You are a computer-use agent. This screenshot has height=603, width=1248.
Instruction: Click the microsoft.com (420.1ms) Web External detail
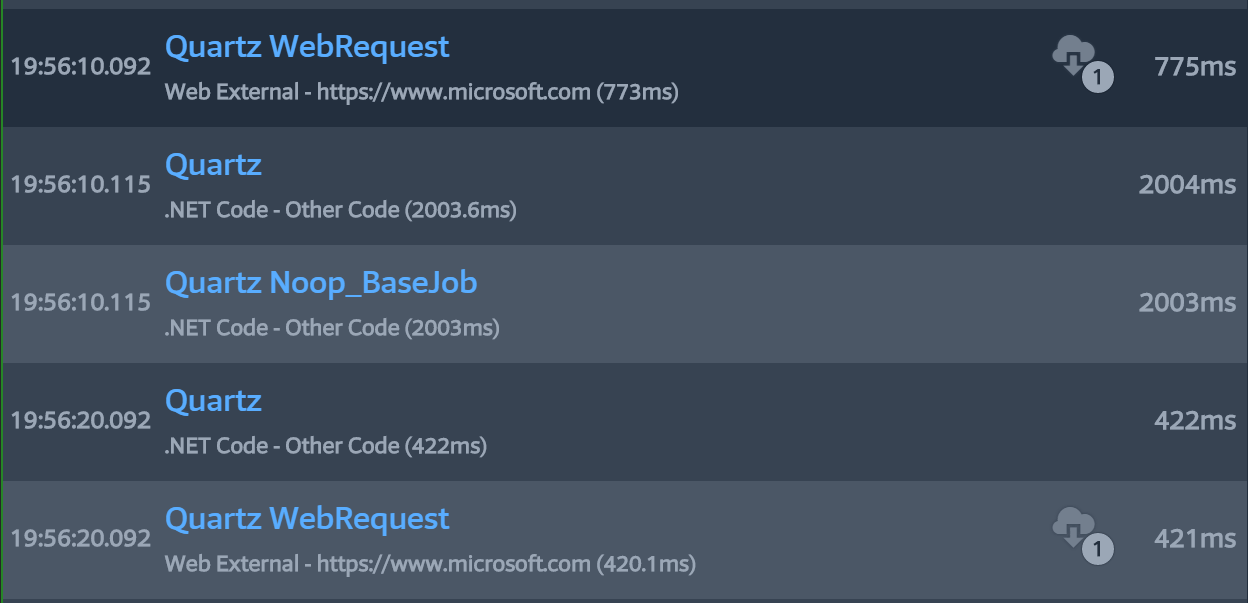430,564
